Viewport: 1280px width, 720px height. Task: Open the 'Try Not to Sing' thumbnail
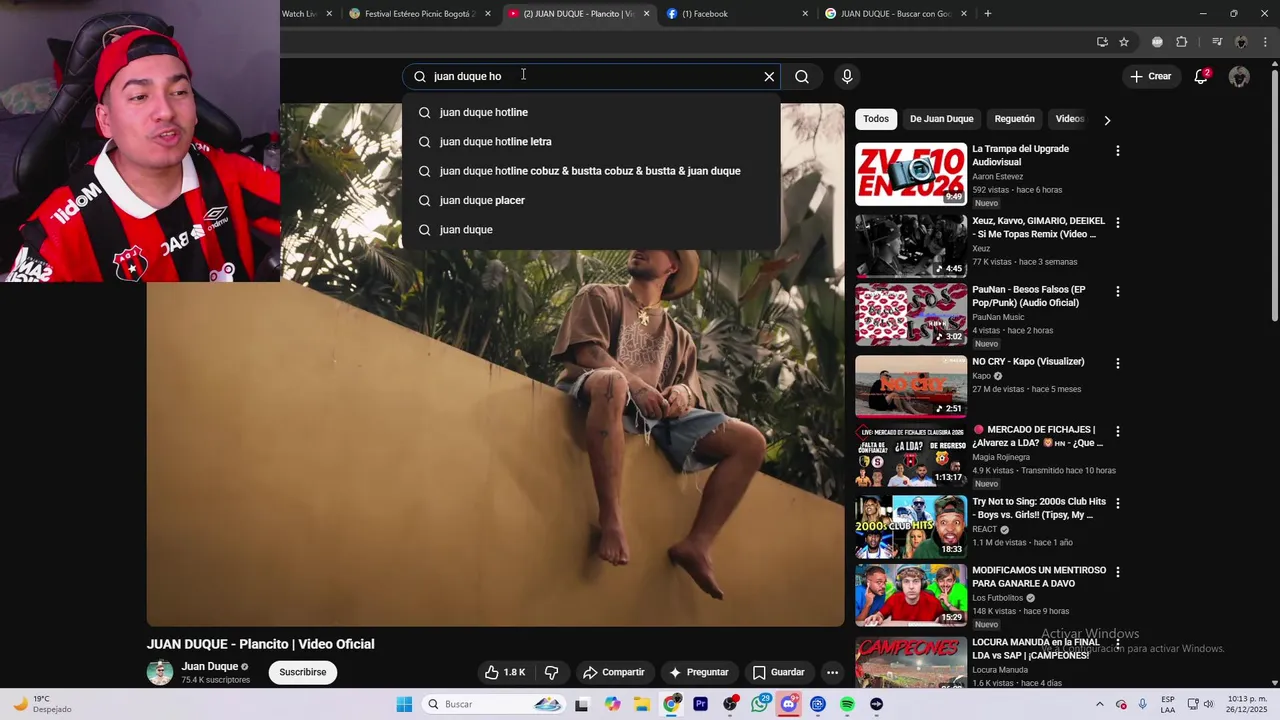(x=911, y=526)
